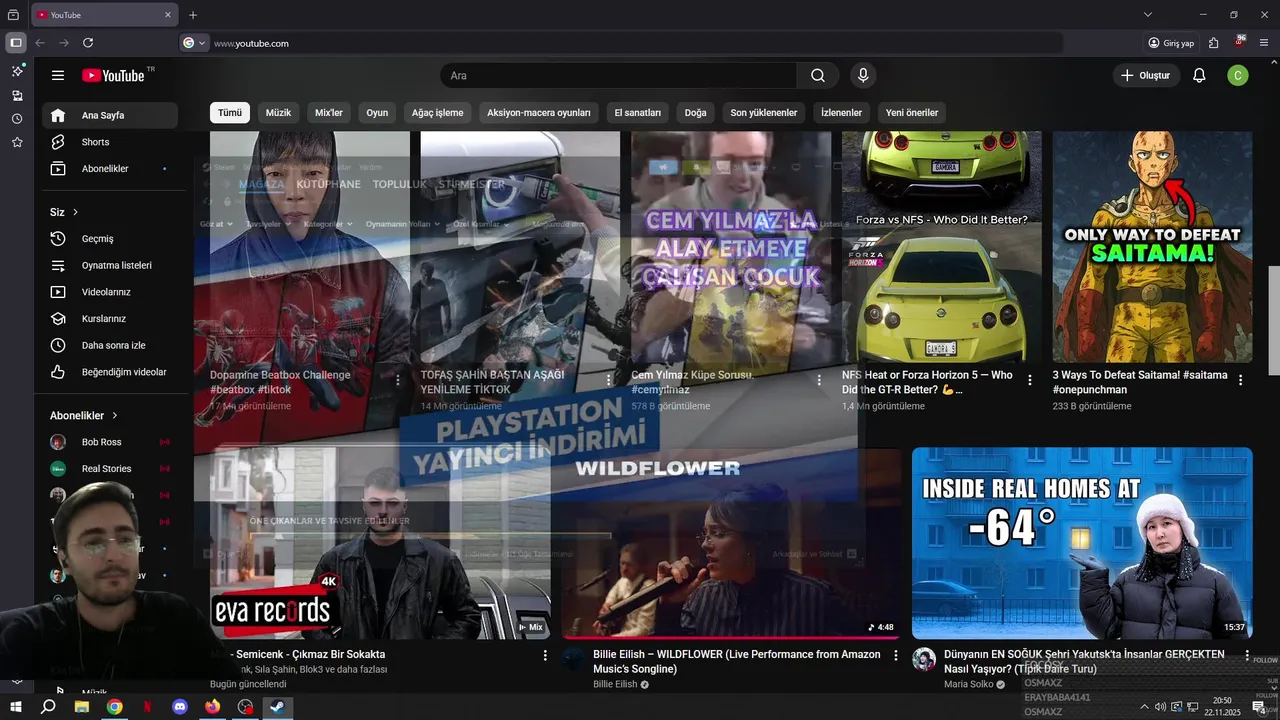Reload the page with the refresh icon

(x=88, y=43)
